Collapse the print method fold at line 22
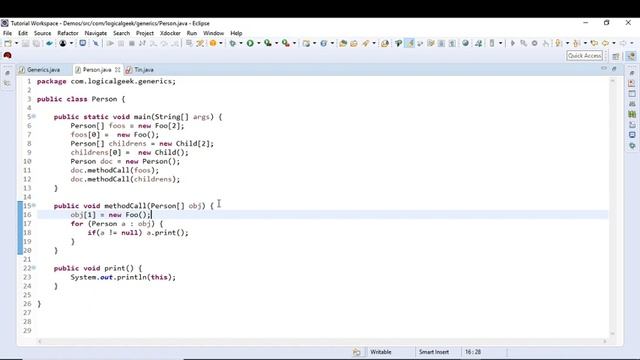640x360 pixels. point(34,268)
